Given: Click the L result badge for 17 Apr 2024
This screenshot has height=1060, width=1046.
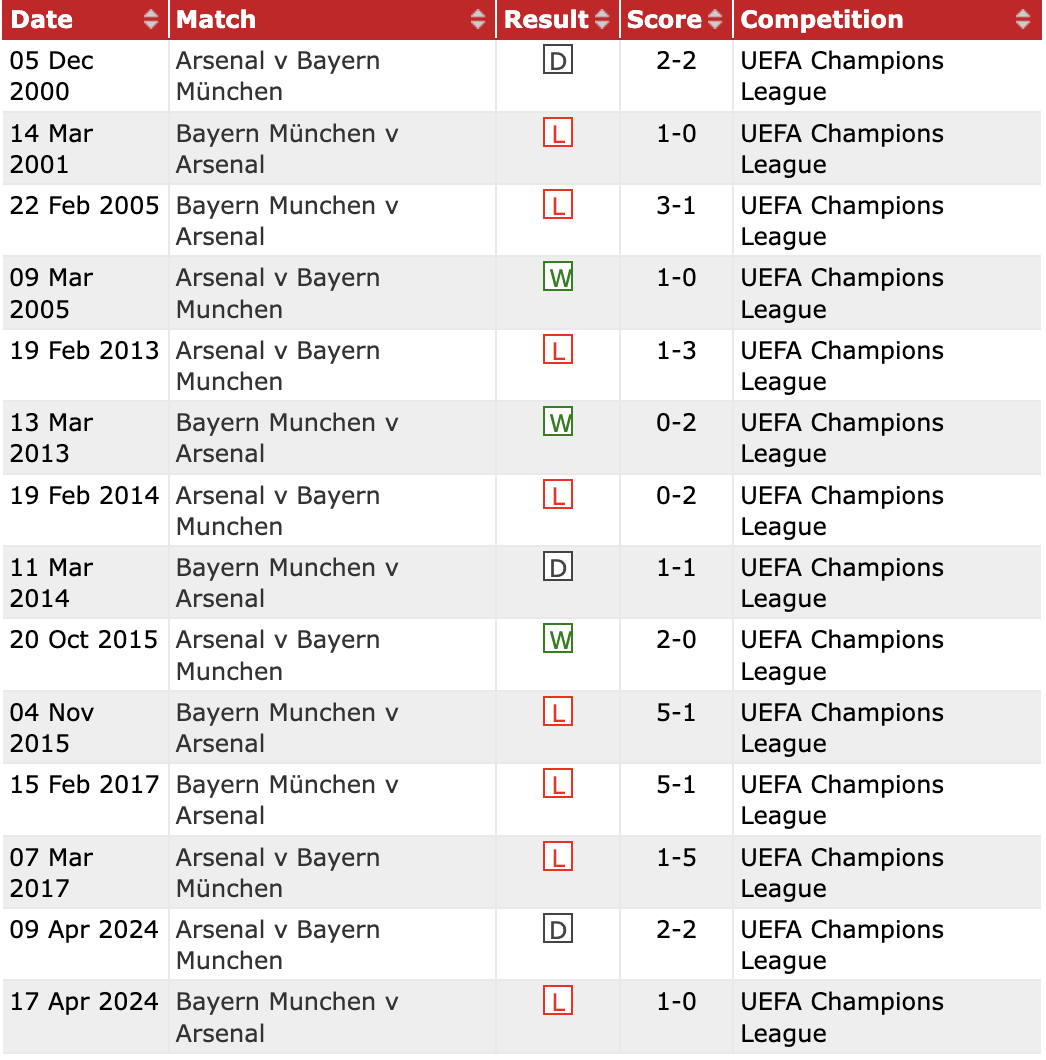Looking at the screenshot, I should tap(557, 1001).
